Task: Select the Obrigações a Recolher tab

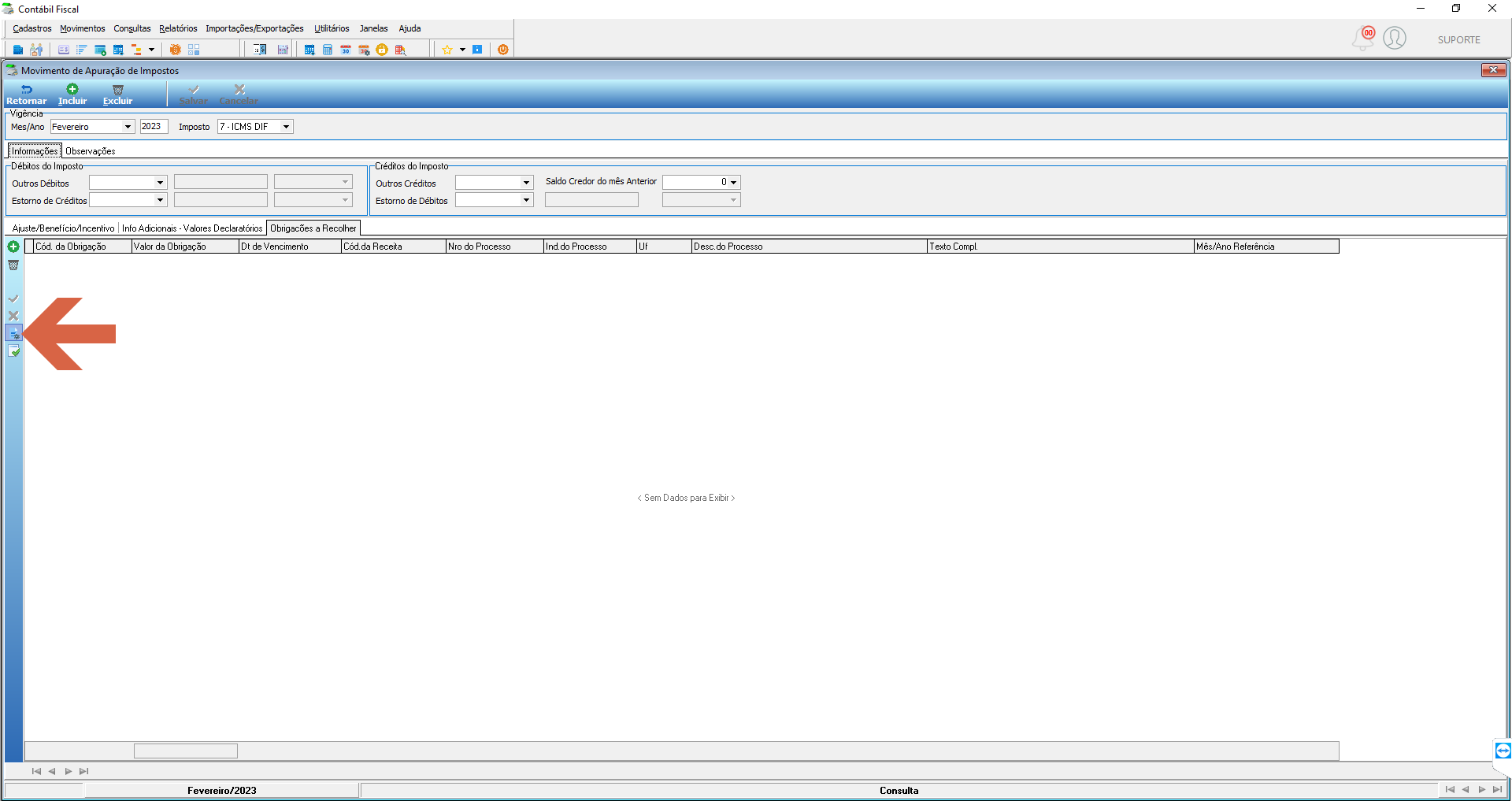Action: coord(313,228)
